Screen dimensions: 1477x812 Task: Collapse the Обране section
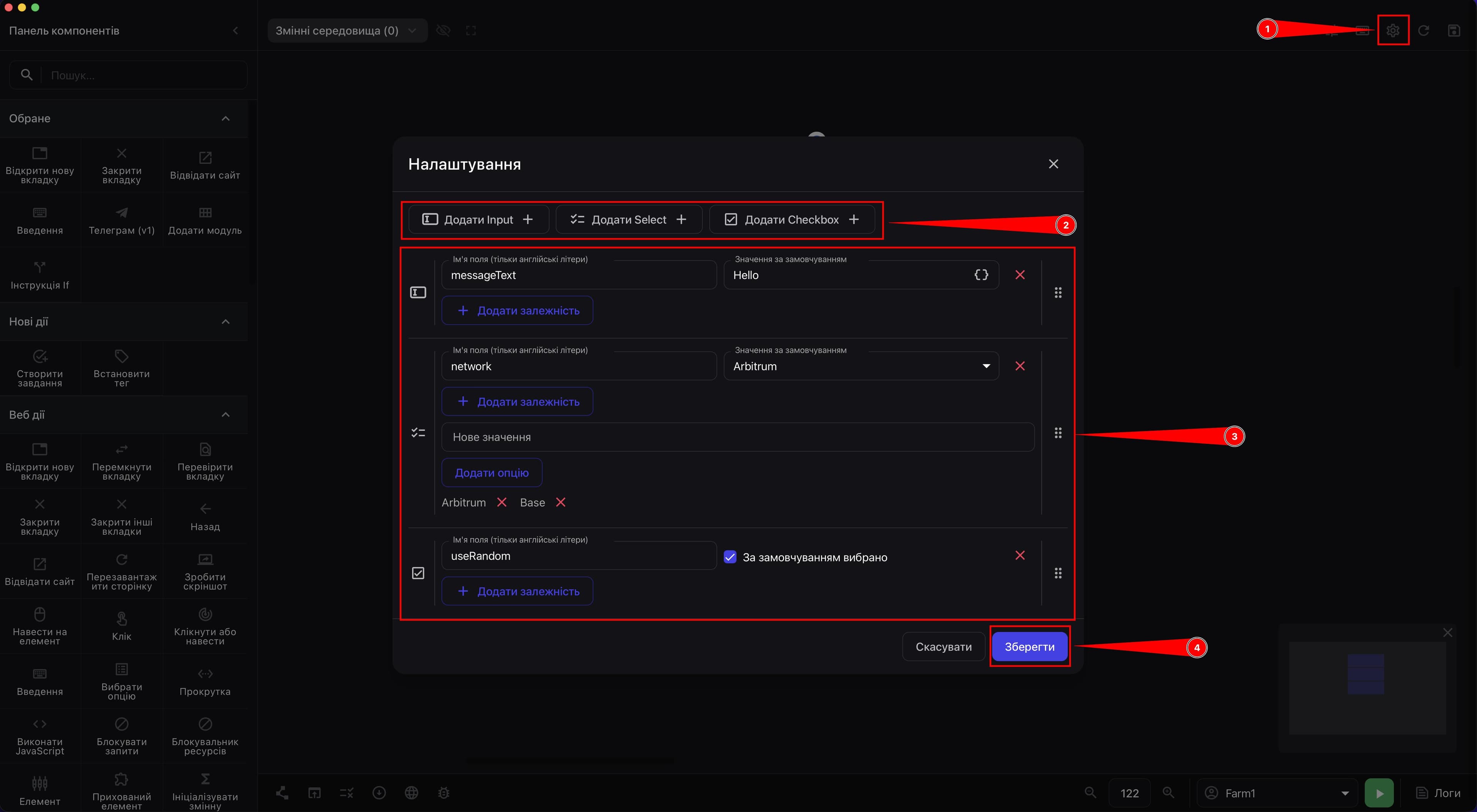point(225,118)
